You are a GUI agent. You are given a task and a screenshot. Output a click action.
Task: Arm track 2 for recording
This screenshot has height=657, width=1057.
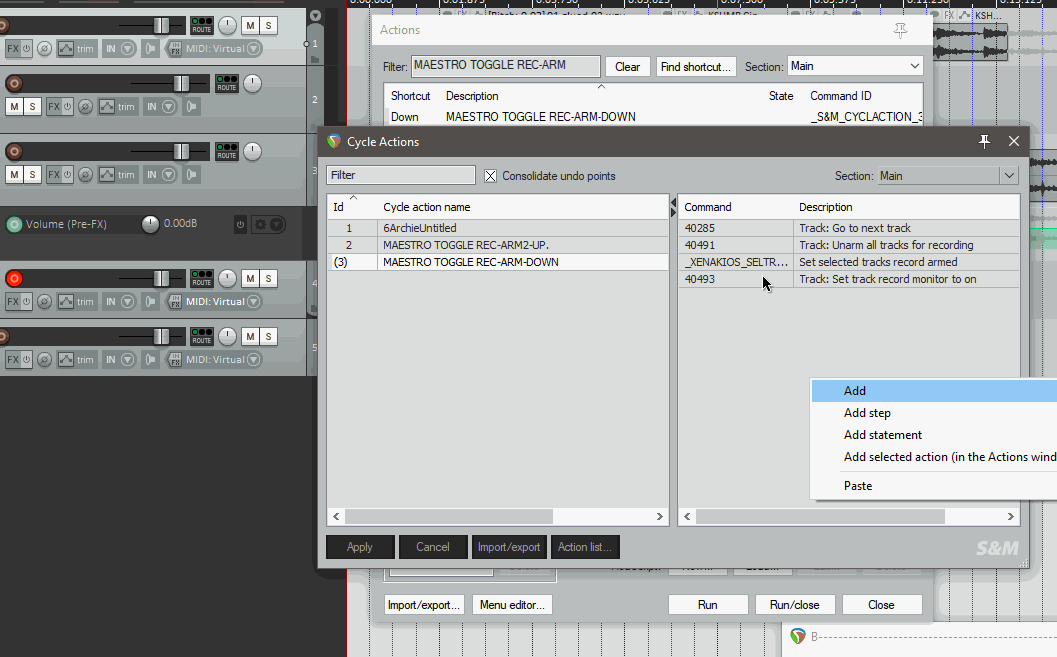tap(13, 84)
